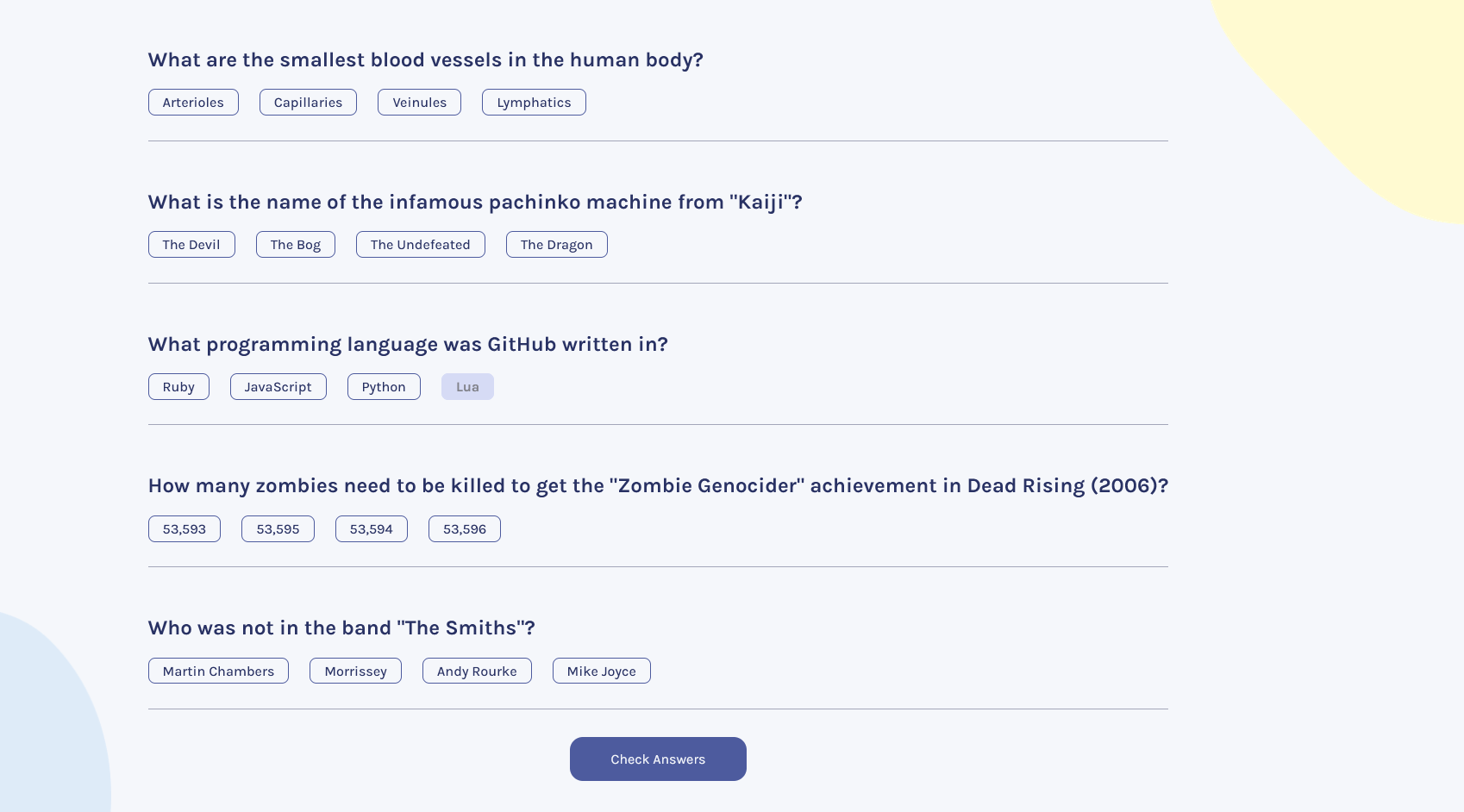Click the Zombie Genocider achievement question

click(x=658, y=486)
